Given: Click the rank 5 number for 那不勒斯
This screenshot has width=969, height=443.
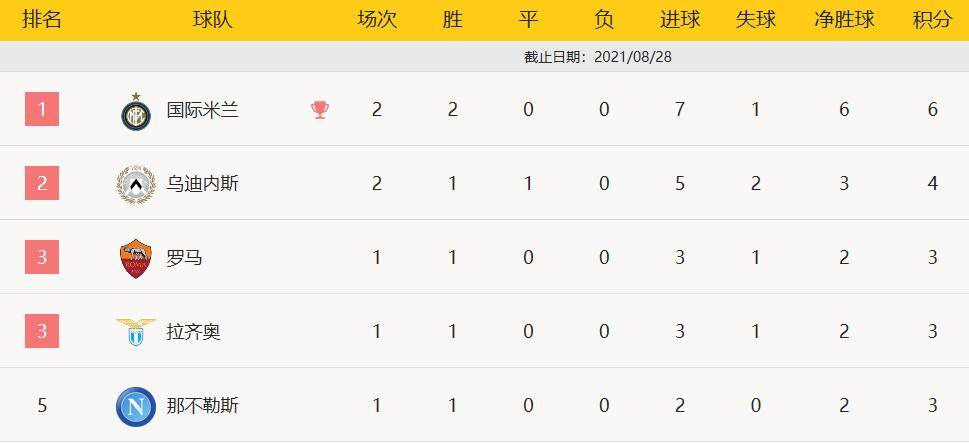Looking at the screenshot, I should pos(42,406).
